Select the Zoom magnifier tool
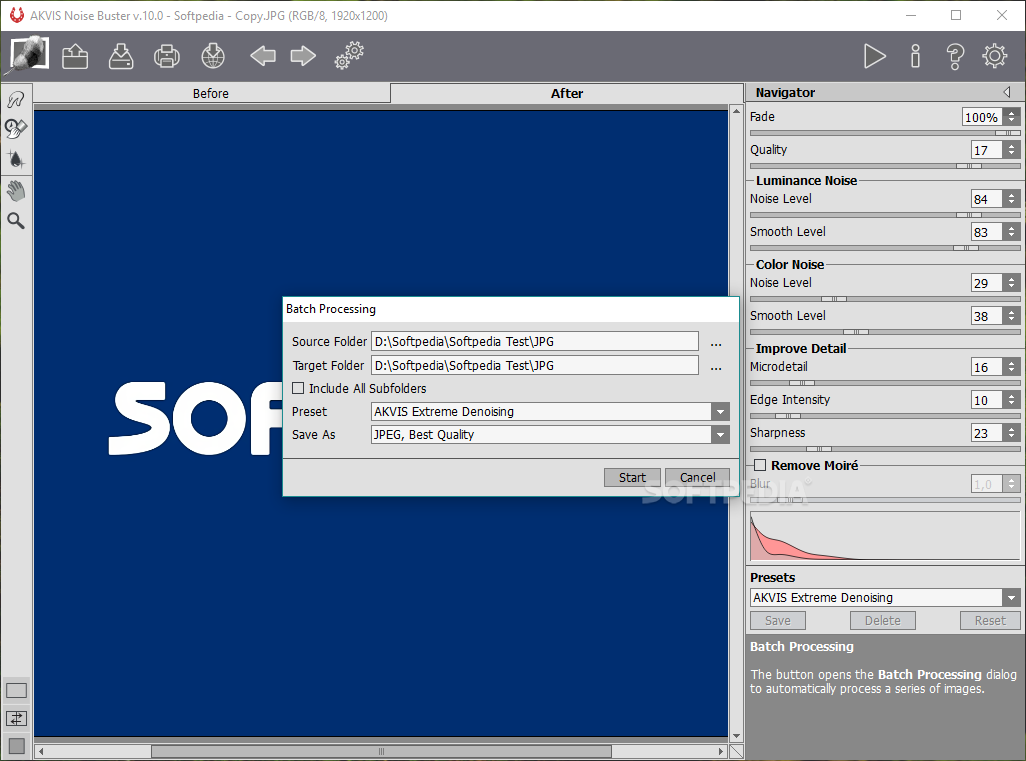1026x761 pixels. pyautogui.click(x=16, y=221)
